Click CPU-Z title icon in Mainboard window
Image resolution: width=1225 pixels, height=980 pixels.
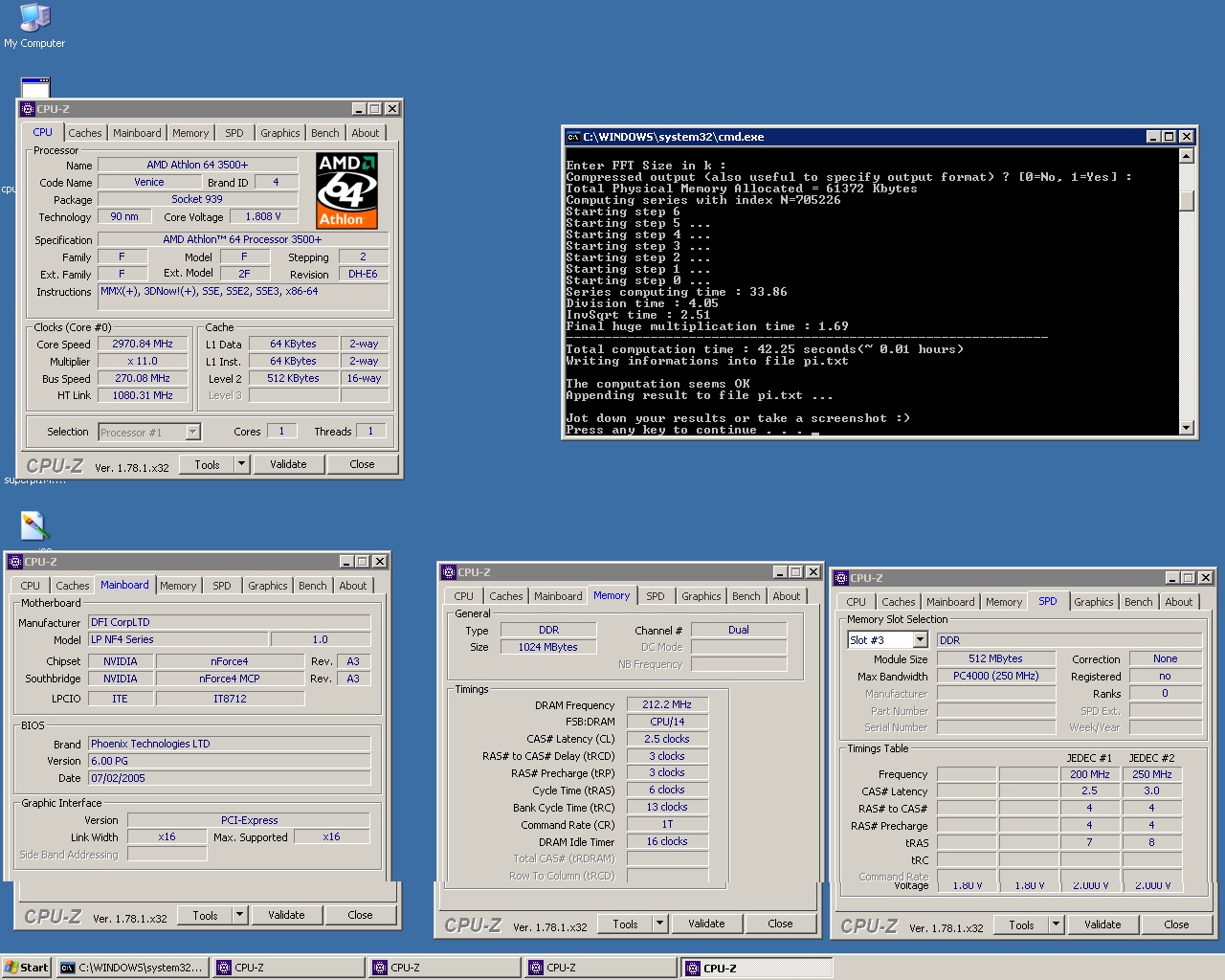point(15,562)
